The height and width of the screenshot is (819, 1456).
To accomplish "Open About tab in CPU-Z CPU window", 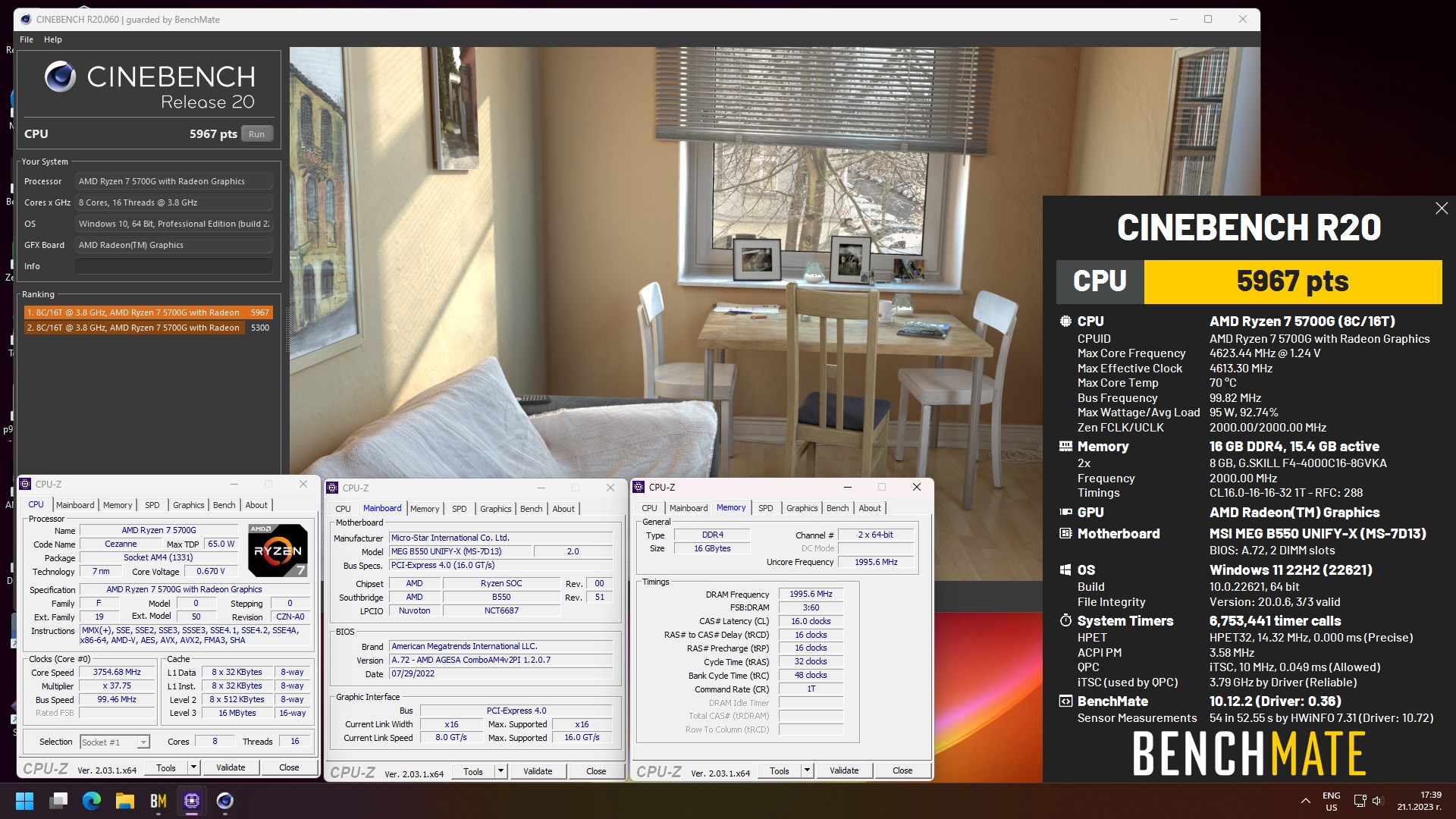I will coord(256,505).
